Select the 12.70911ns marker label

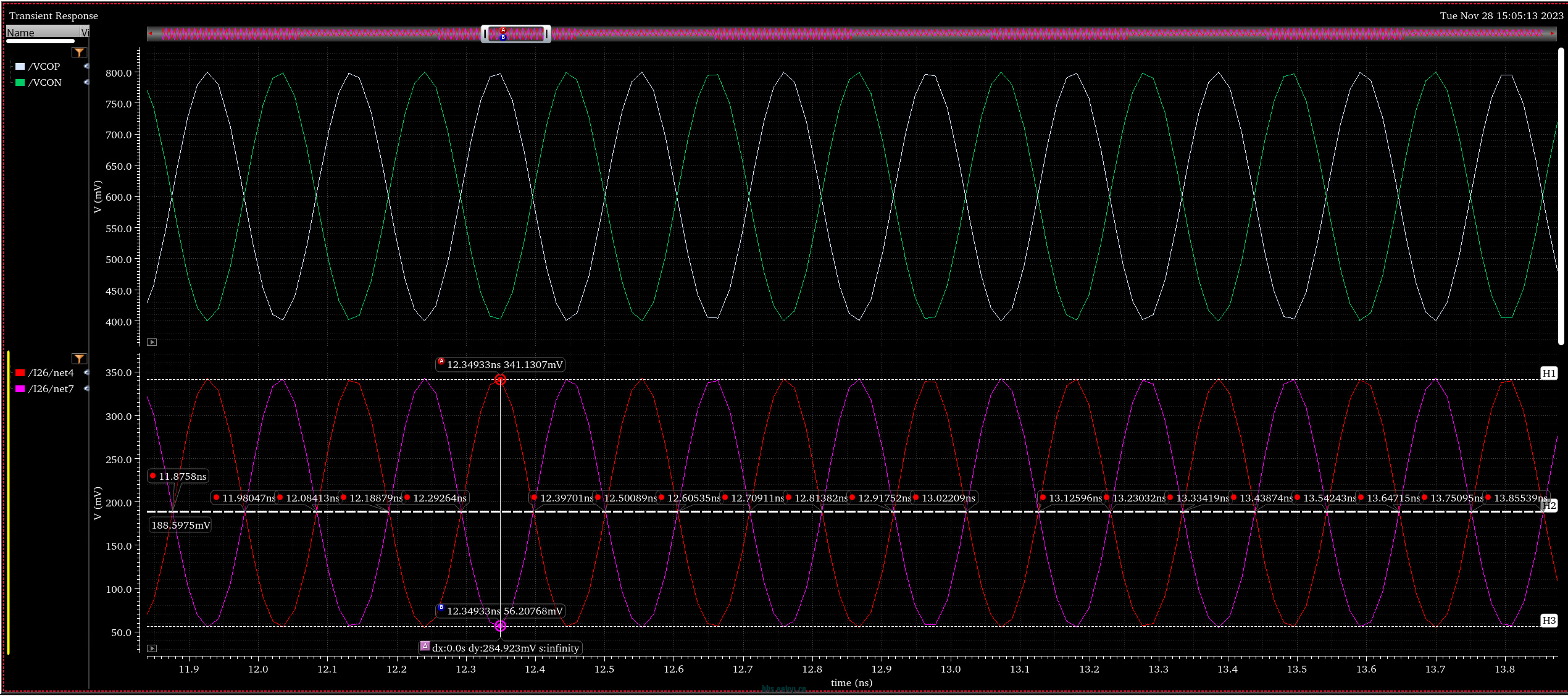click(x=752, y=498)
